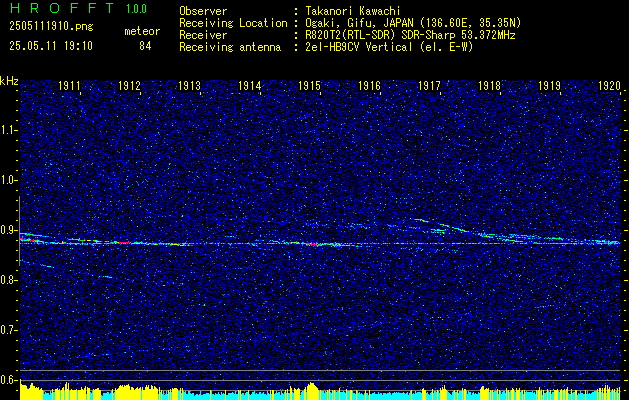The width and height of the screenshot is (629, 400).
Task: Click the 1912 time axis marker
Action: tap(130, 85)
